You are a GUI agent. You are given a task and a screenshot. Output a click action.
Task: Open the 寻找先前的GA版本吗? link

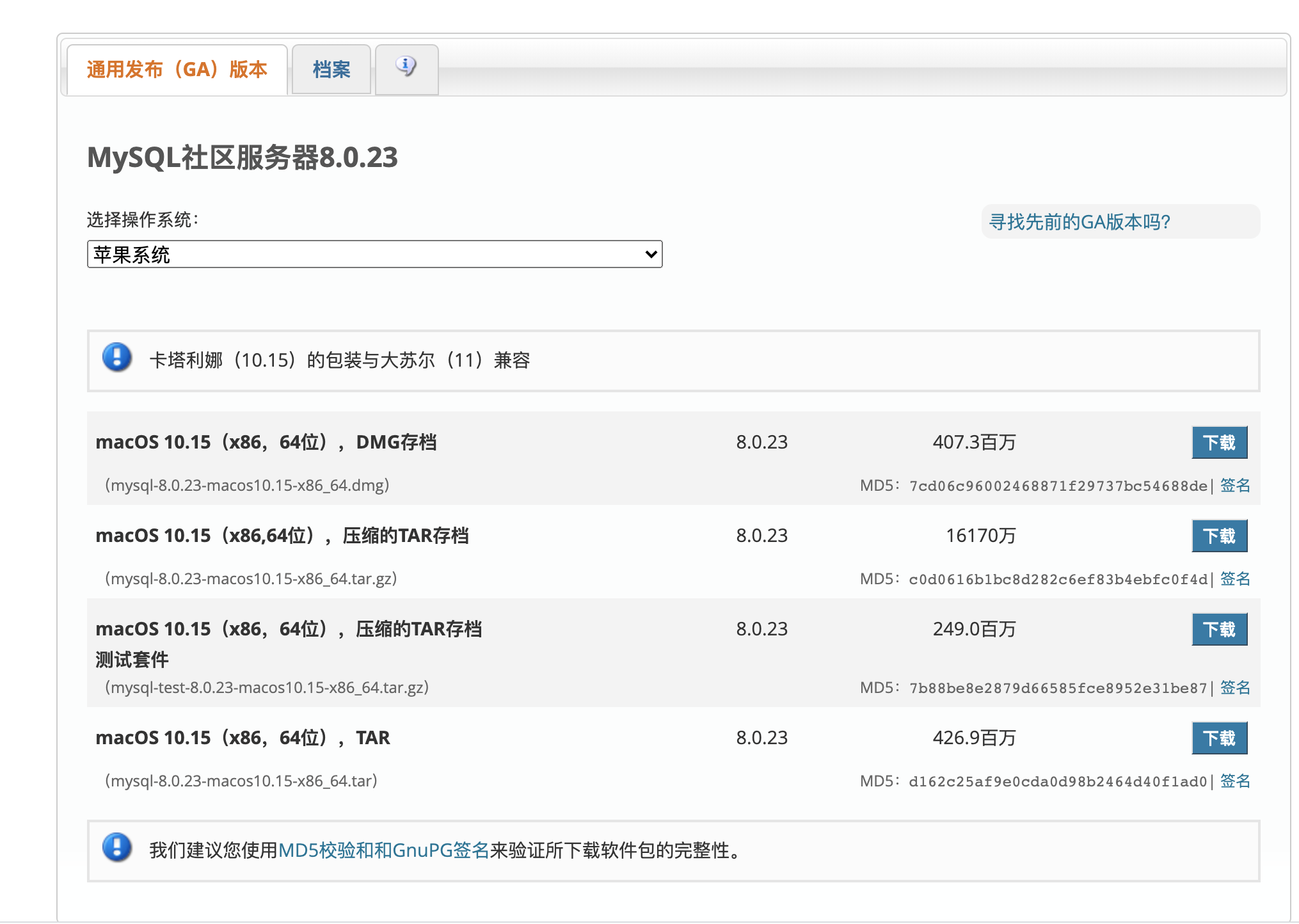pyautogui.click(x=1080, y=222)
